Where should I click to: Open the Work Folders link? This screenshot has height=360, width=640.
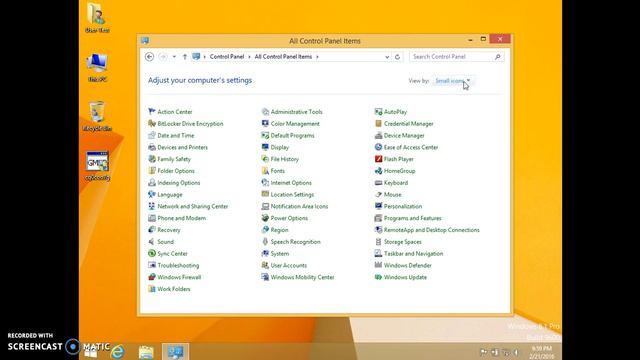point(173,289)
